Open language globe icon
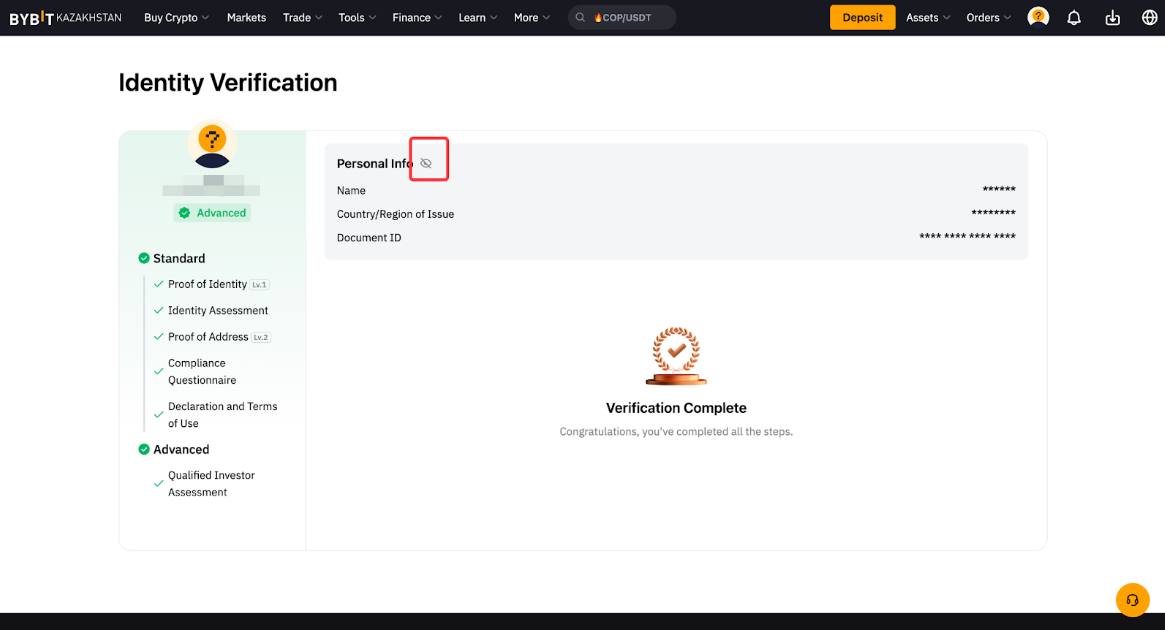Image resolution: width=1165 pixels, height=630 pixels. (1149, 17)
